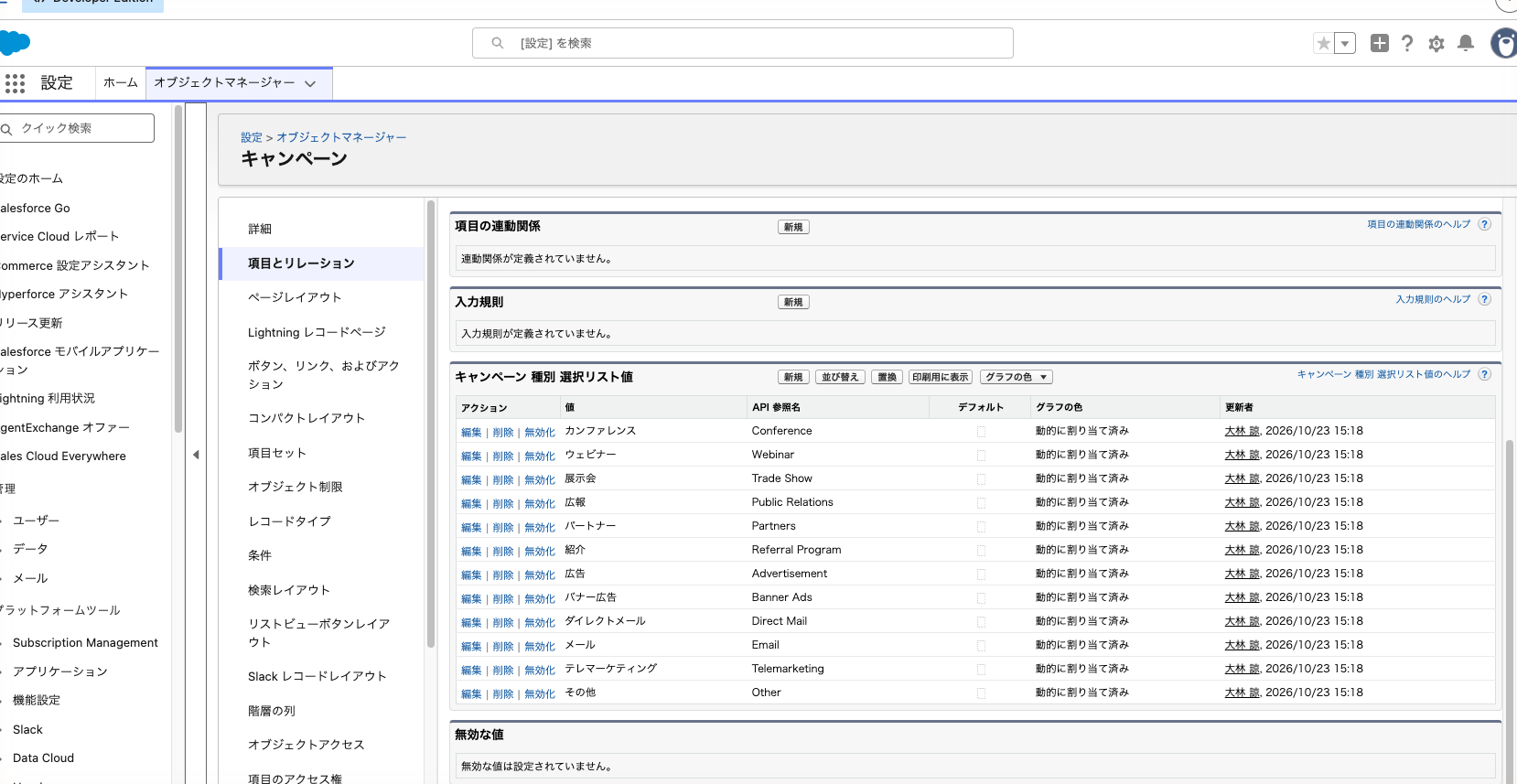This screenshot has width=1517, height=784.
Task: Click 新規 in the 項目の連動関係 section
Action: point(793,227)
